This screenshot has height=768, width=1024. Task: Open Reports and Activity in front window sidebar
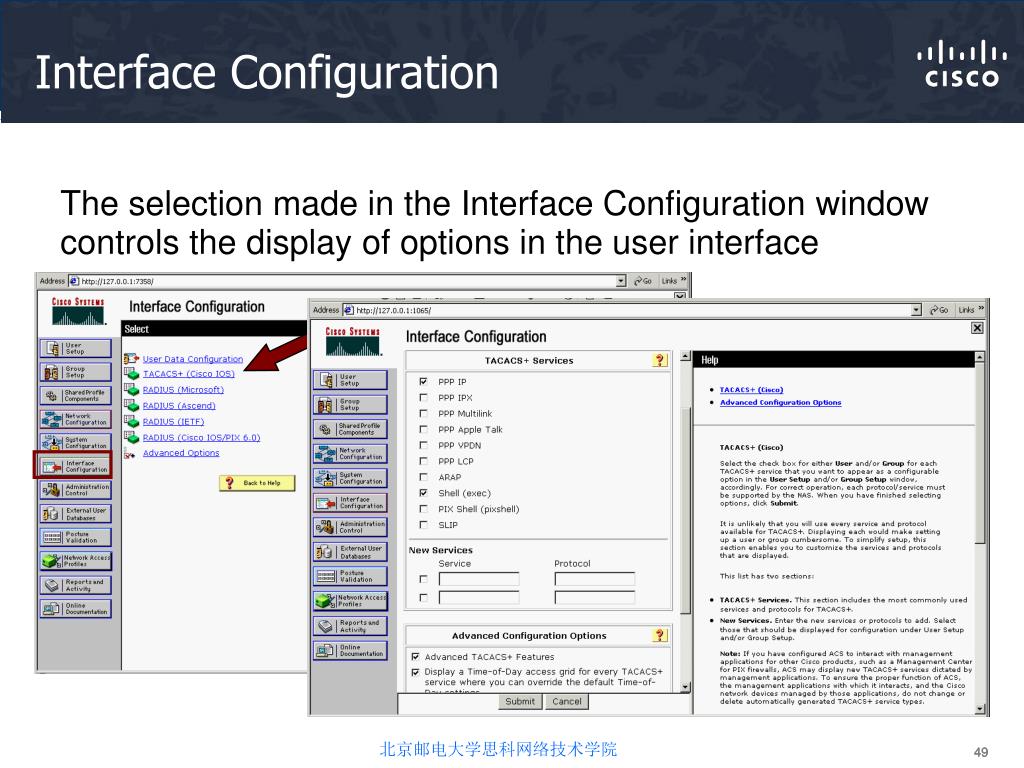(350, 626)
